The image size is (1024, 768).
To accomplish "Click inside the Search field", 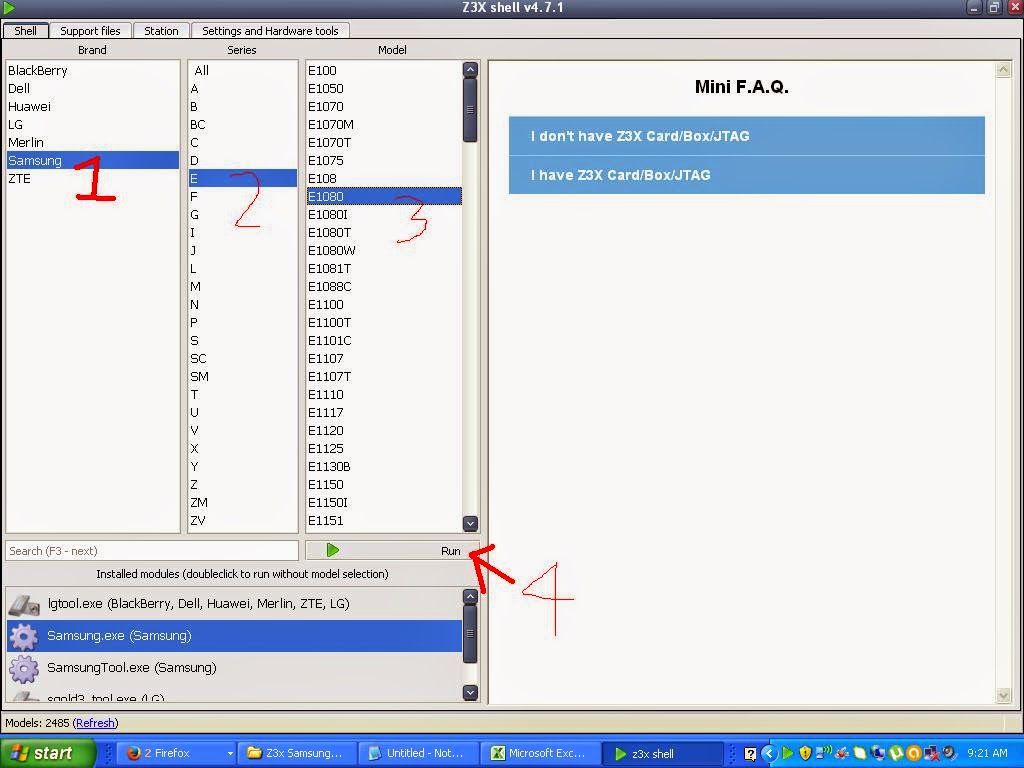I will click(x=150, y=550).
